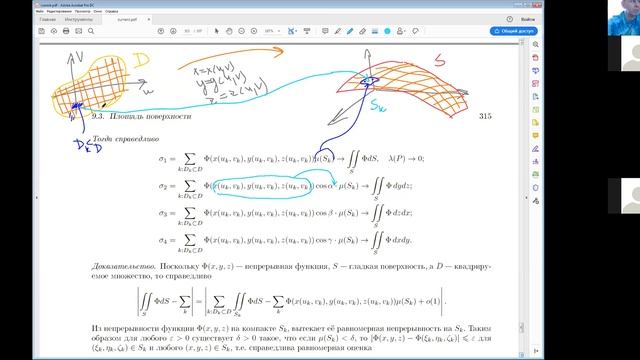
Task: Switch to the Инструменты tab
Action: 79,19
